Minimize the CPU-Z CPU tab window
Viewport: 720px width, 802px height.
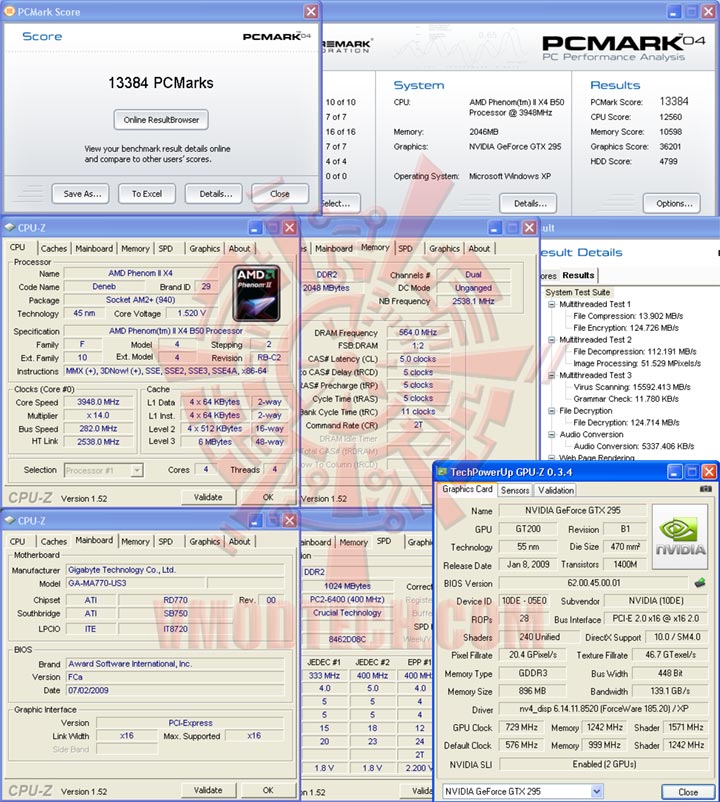[255, 228]
